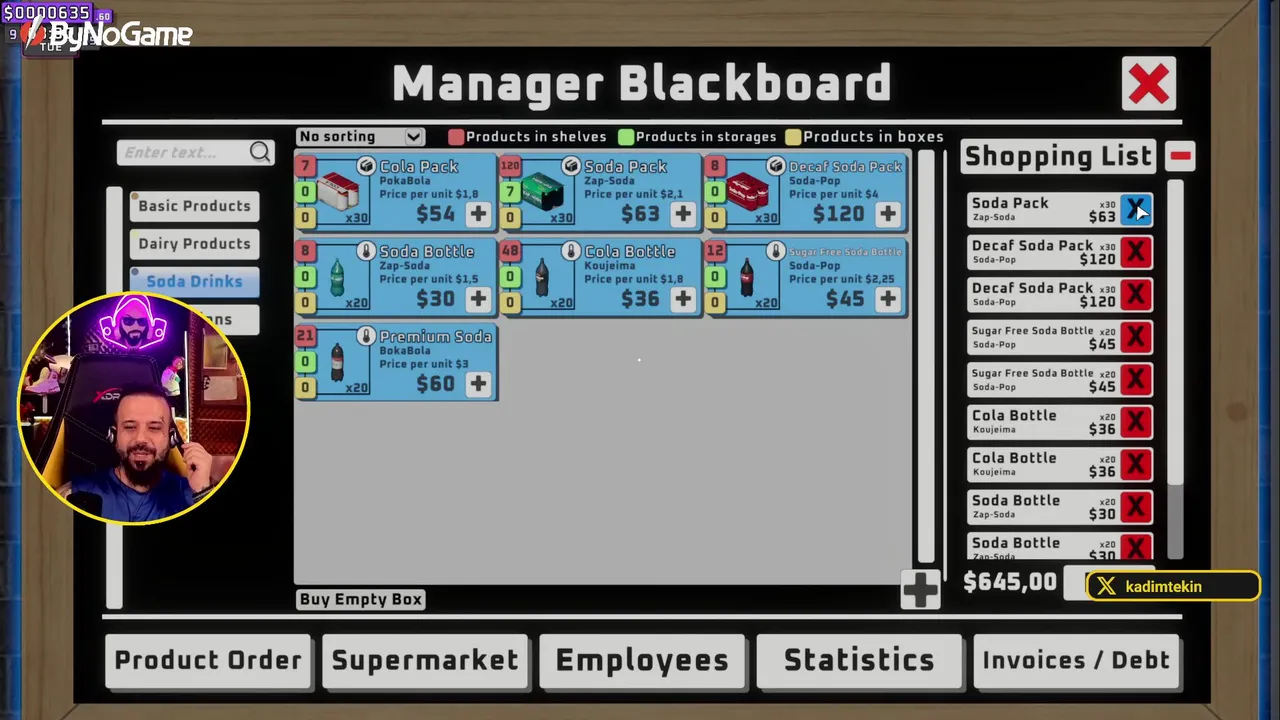Close the Manager Blackboard
Screen dimensions: 1280x720
(1148, 84)
